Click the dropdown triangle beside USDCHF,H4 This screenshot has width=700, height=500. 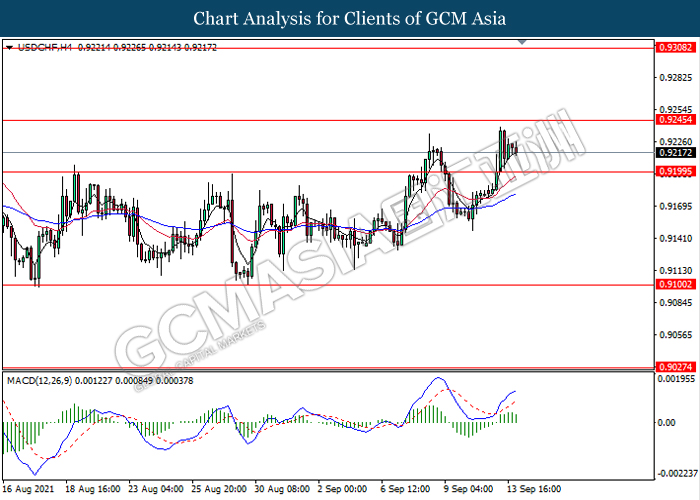click(x=9, y=47)
